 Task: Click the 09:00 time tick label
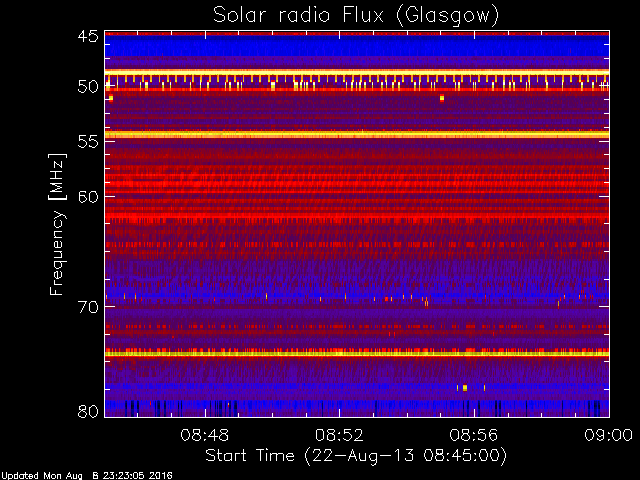point(609,435)
